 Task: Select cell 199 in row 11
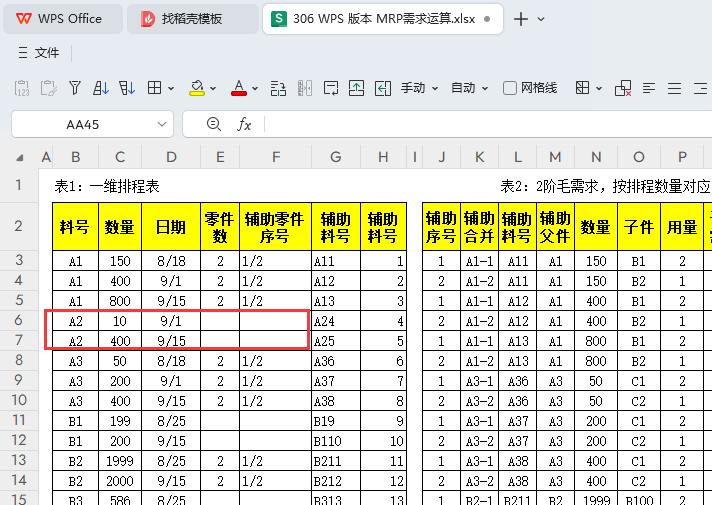(120, 421)
